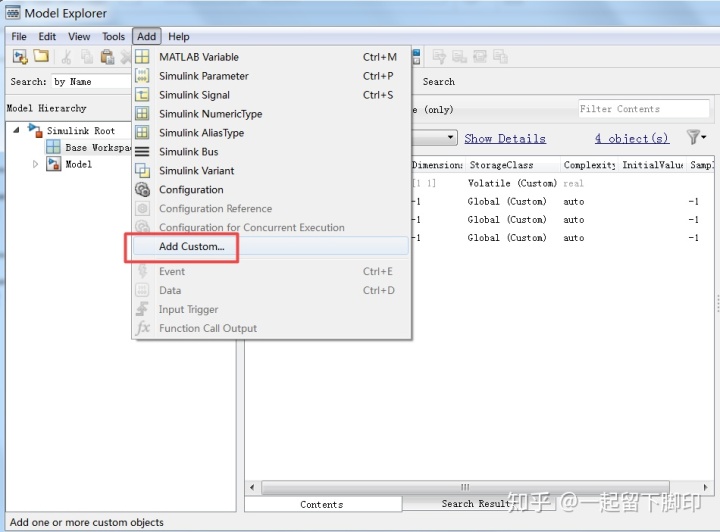Click the Simulink Bus lines icon
The width and height of the screenshot is (720, 532).
pyautogui.click(x=142, y=151)
